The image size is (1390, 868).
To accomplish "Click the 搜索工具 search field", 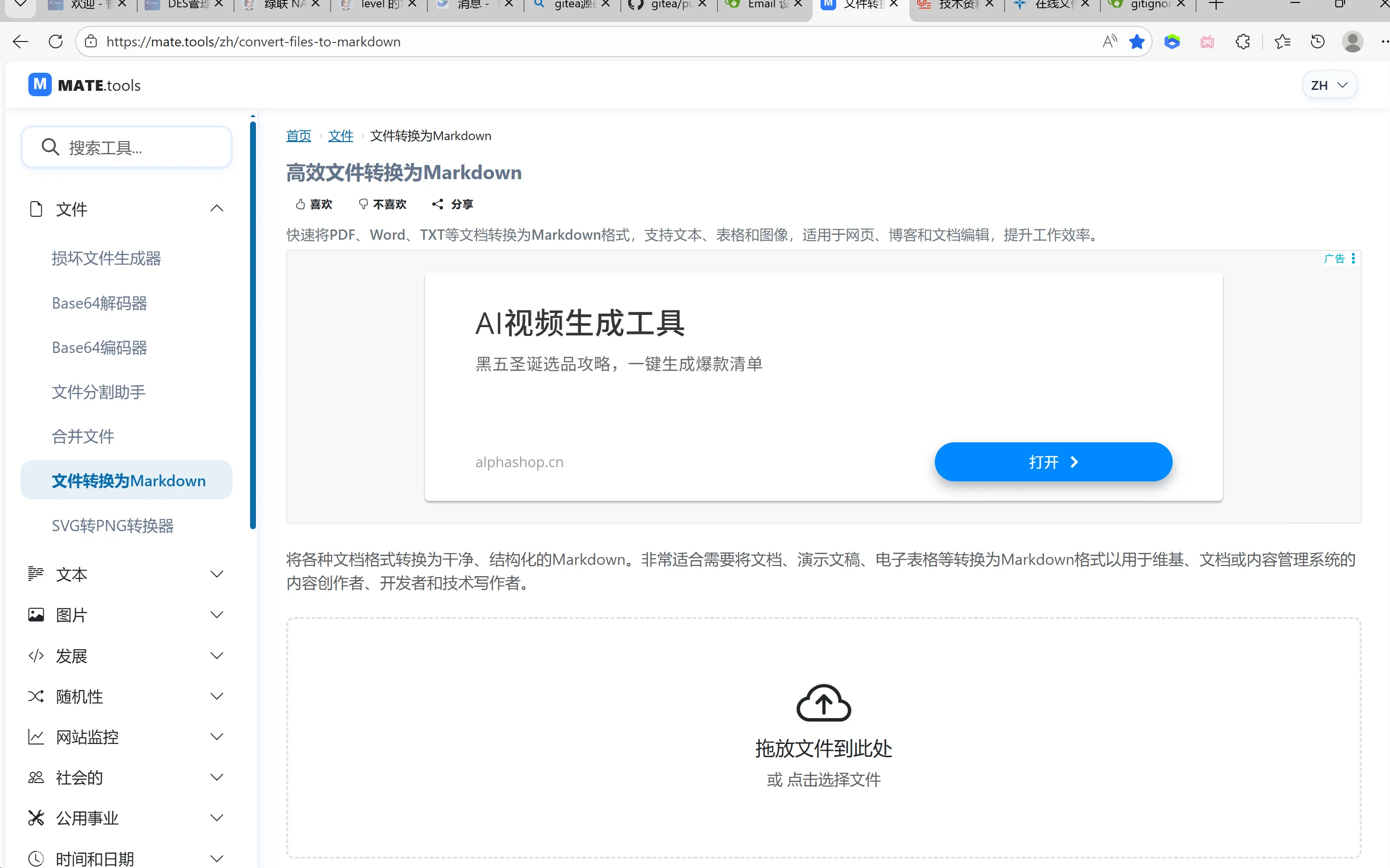I will (x=126, y=147).
